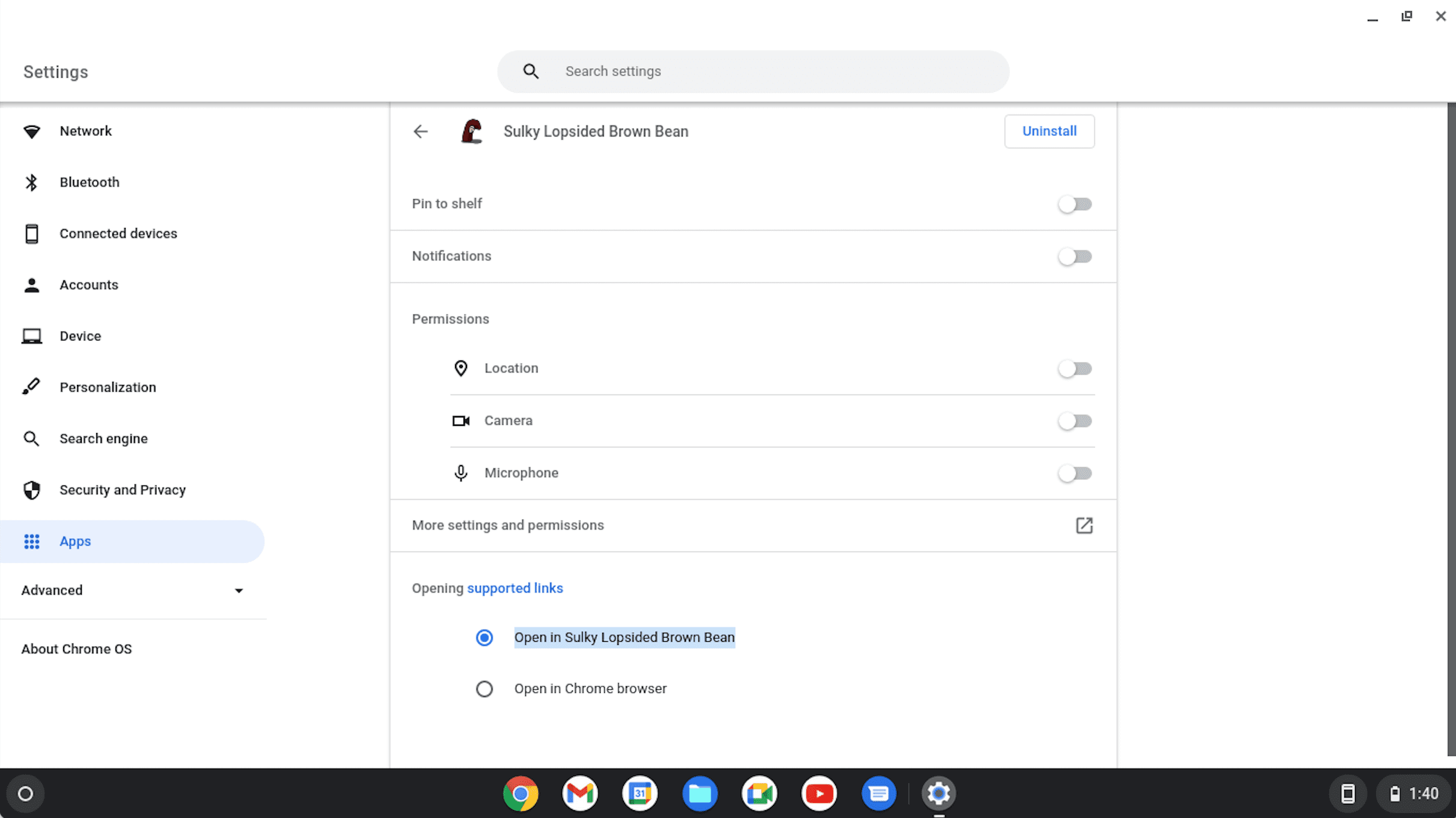Enable the Location permission toggle

(1075, 368)
